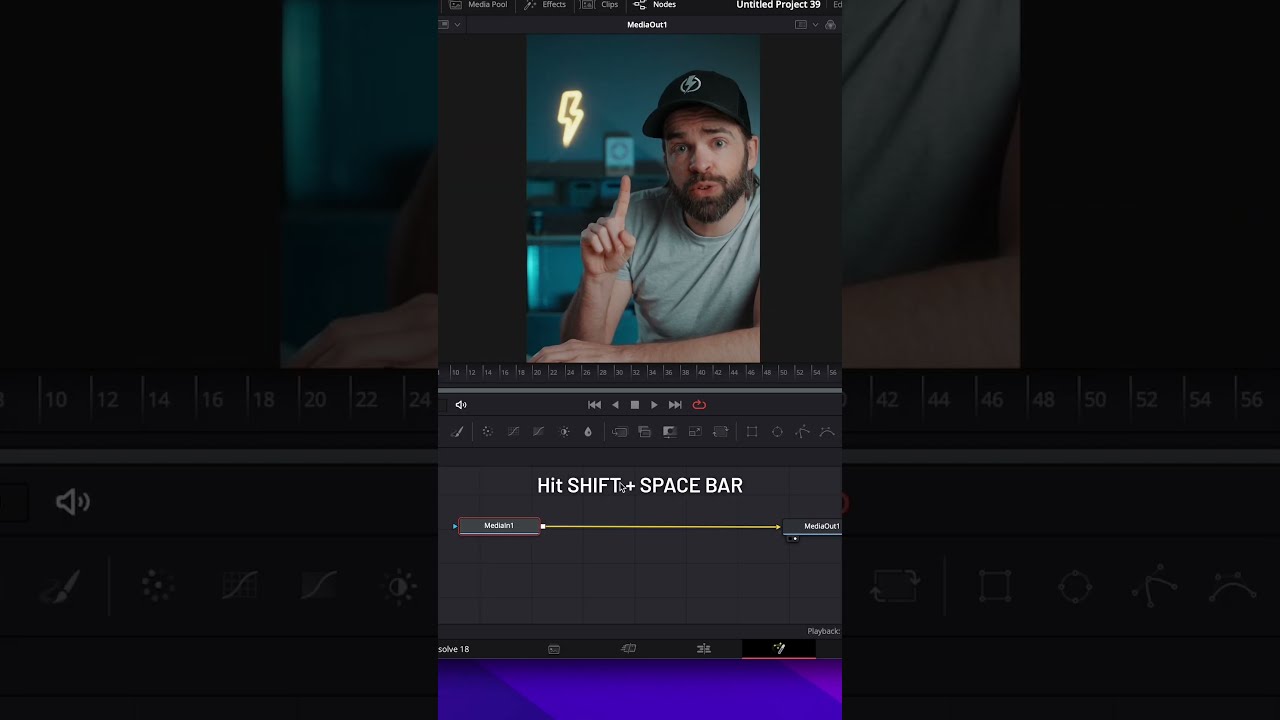Screen dimensions: 1280x720
Task: Click the video preview in the viewer
Action: pos(643,199)
